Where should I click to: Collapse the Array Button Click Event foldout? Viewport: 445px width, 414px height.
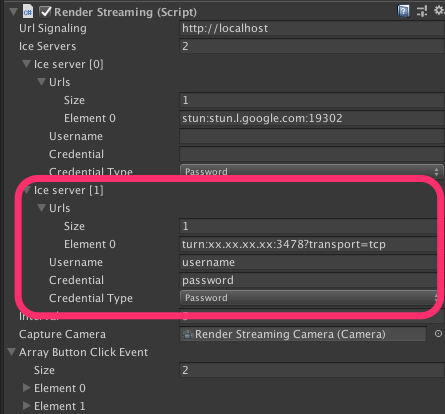click(x=12, y=352)
